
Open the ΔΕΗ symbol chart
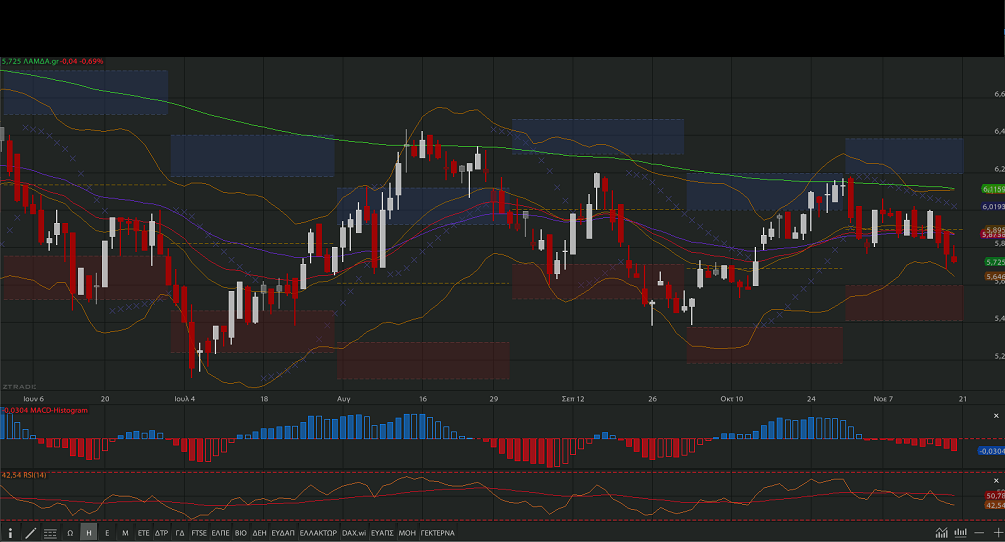[259, 533]
